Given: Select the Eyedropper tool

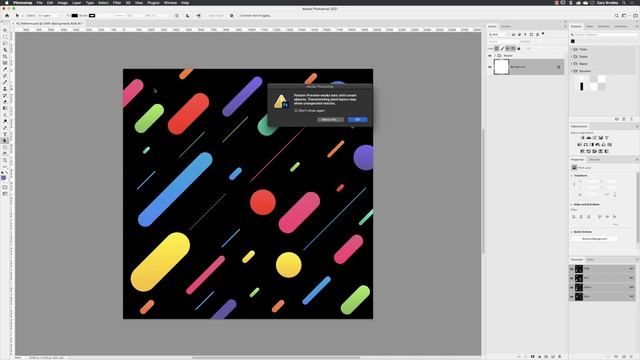Looking at the screenshot, I should click(x=5, y=69).
